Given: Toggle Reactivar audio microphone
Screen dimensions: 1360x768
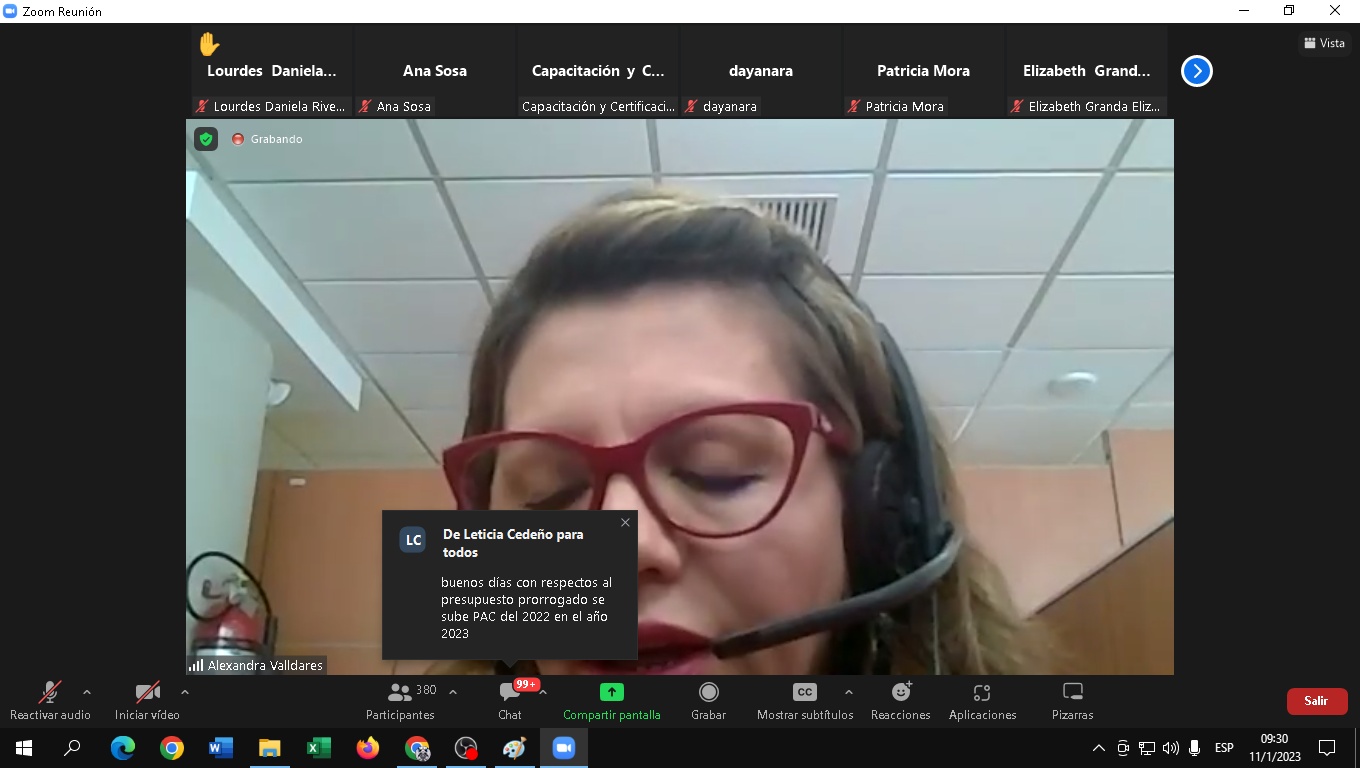Looking at the screenshot, I should pos(50,700).
